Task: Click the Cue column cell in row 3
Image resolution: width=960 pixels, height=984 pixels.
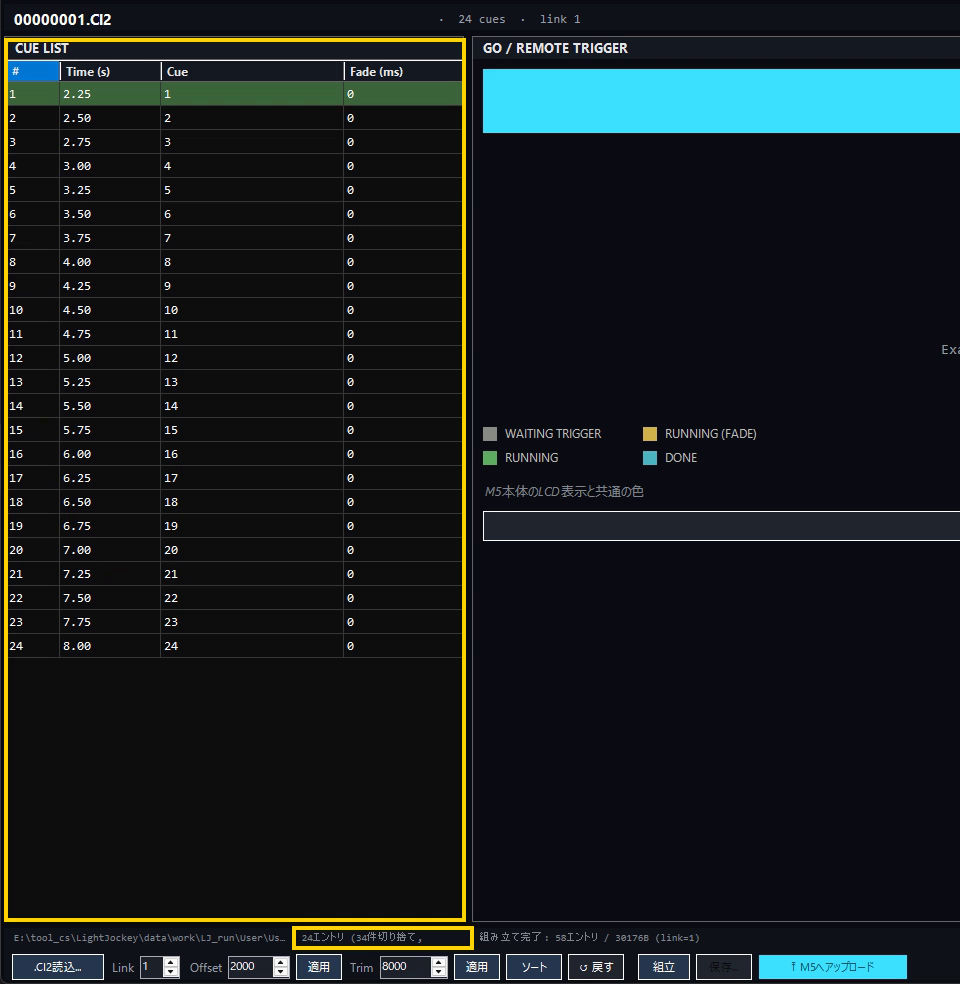Action: pos(252,142)
